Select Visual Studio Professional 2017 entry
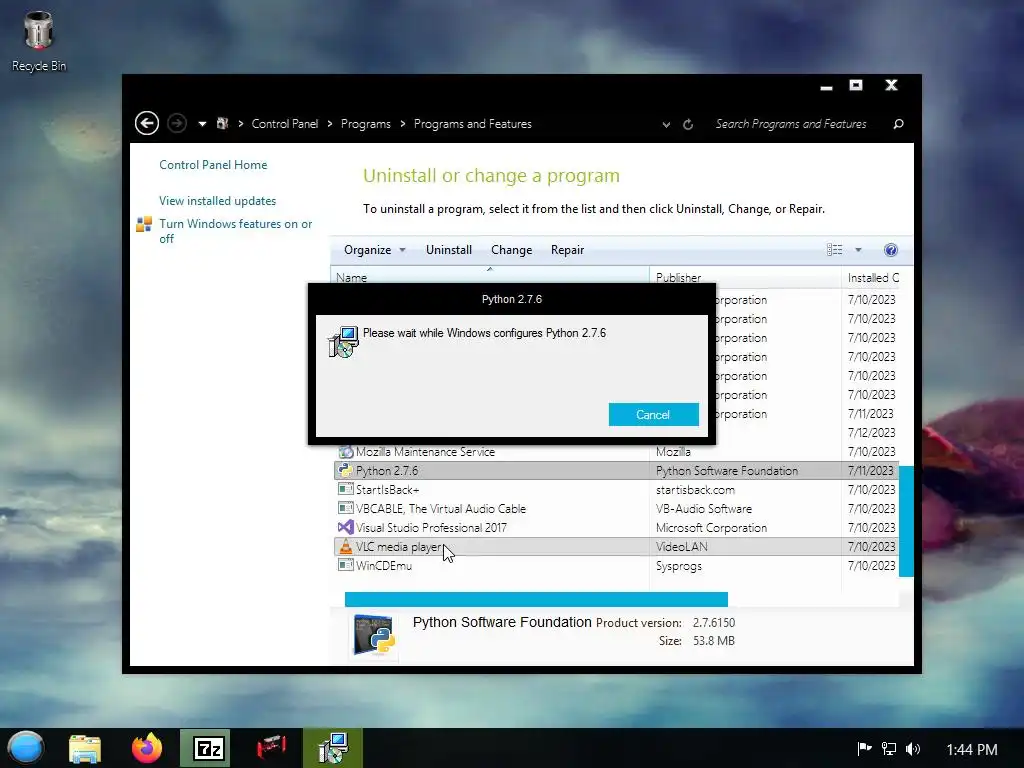Screen dimensions: 1024x768 [616, 528]
